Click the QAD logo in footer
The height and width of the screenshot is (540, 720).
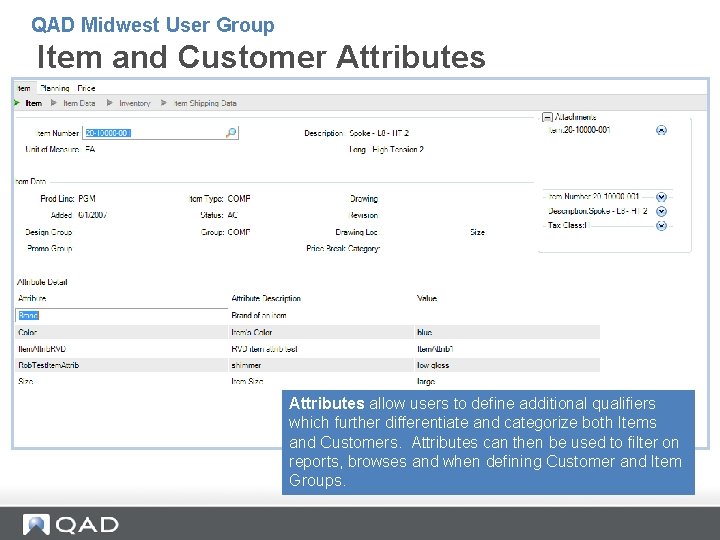click(71, 524)
